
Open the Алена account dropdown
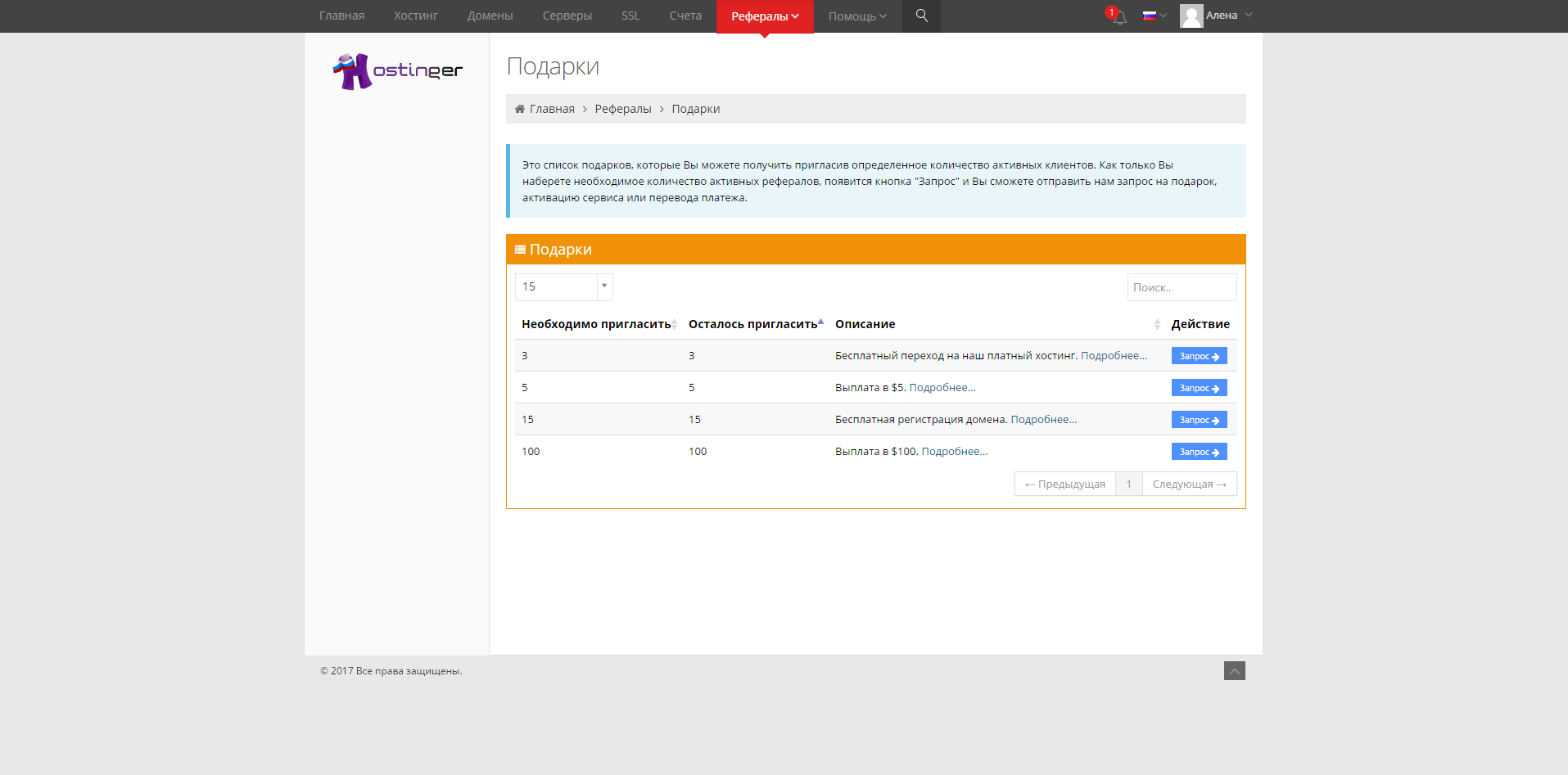(x=1223, y=15)
